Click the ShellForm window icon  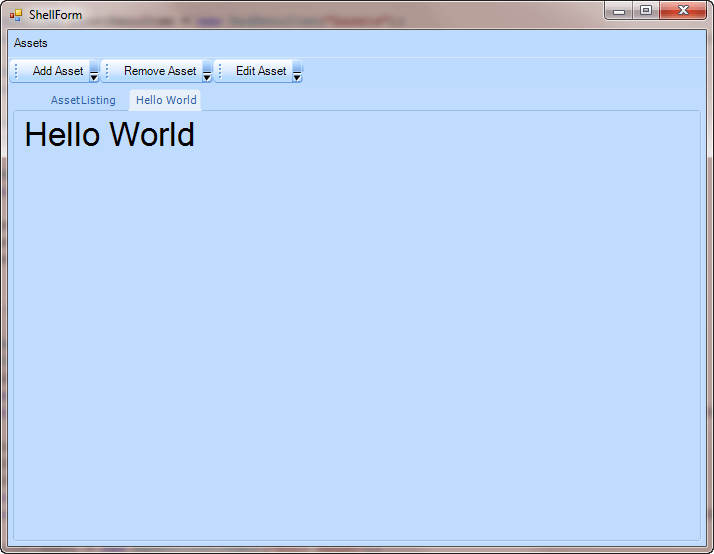[16, 15]
